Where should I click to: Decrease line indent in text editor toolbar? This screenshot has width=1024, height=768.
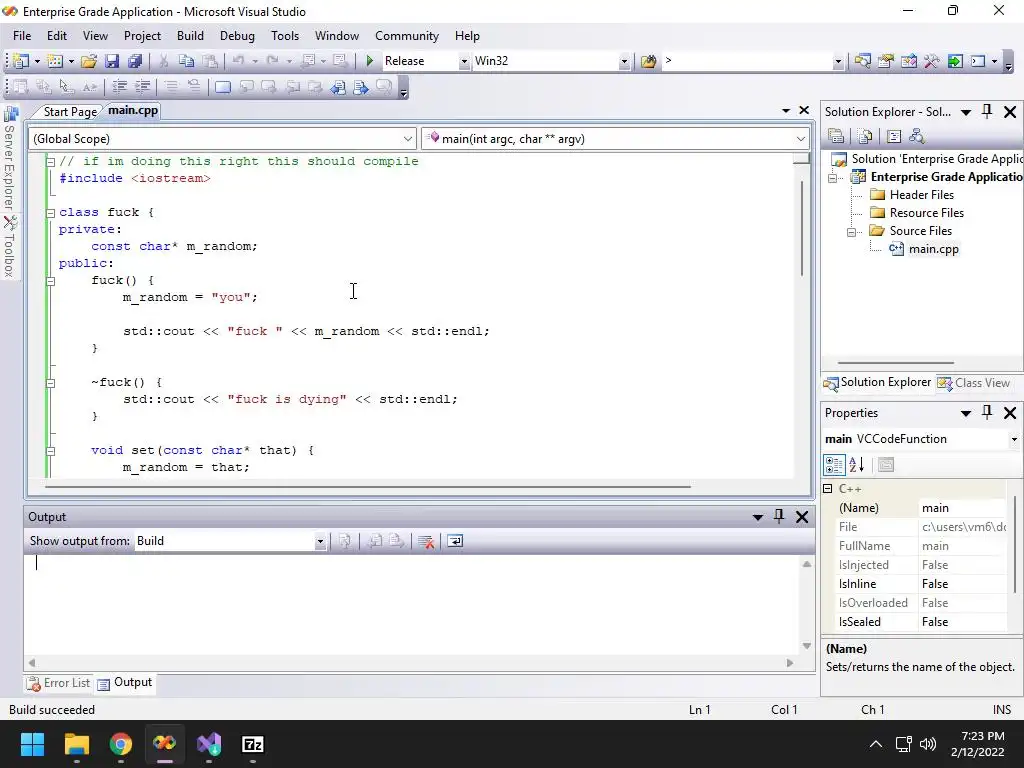pyautogui.click(x=120, y=86)
